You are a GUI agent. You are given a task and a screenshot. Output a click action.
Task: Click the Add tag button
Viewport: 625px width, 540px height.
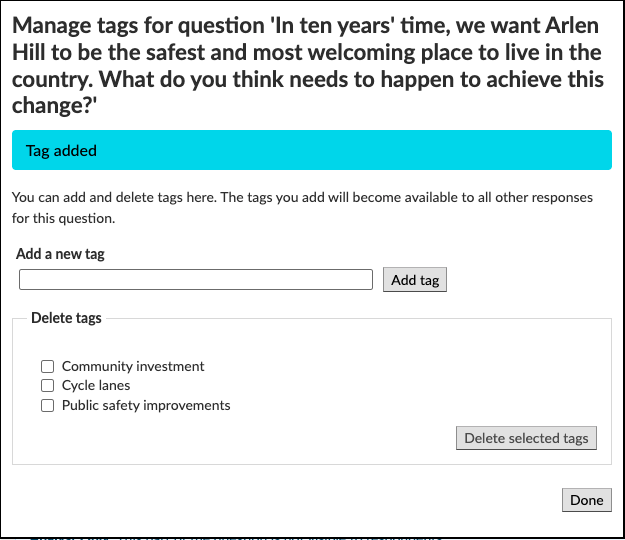(x=415, y=280)
